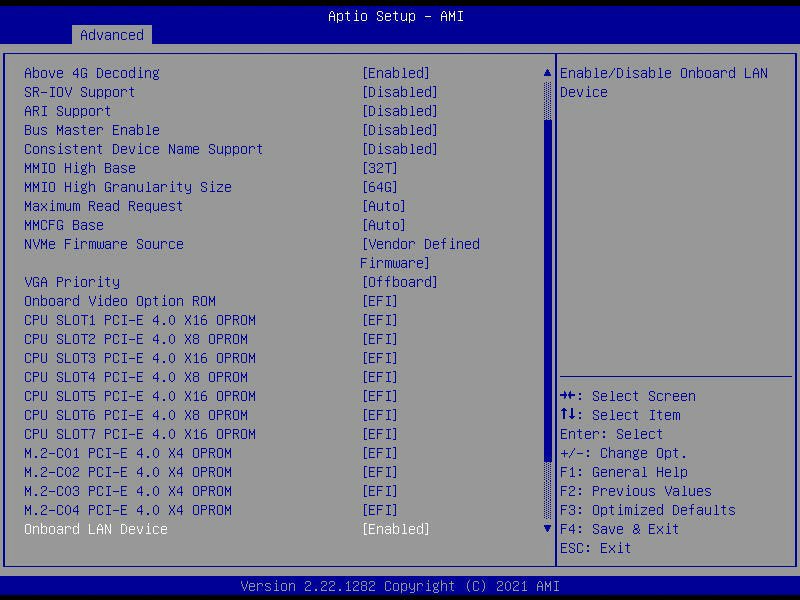This screenshot has width=800, height=600.
Task: Click the settings list scrollbar thumb
Action: click(x=548, y=291)
